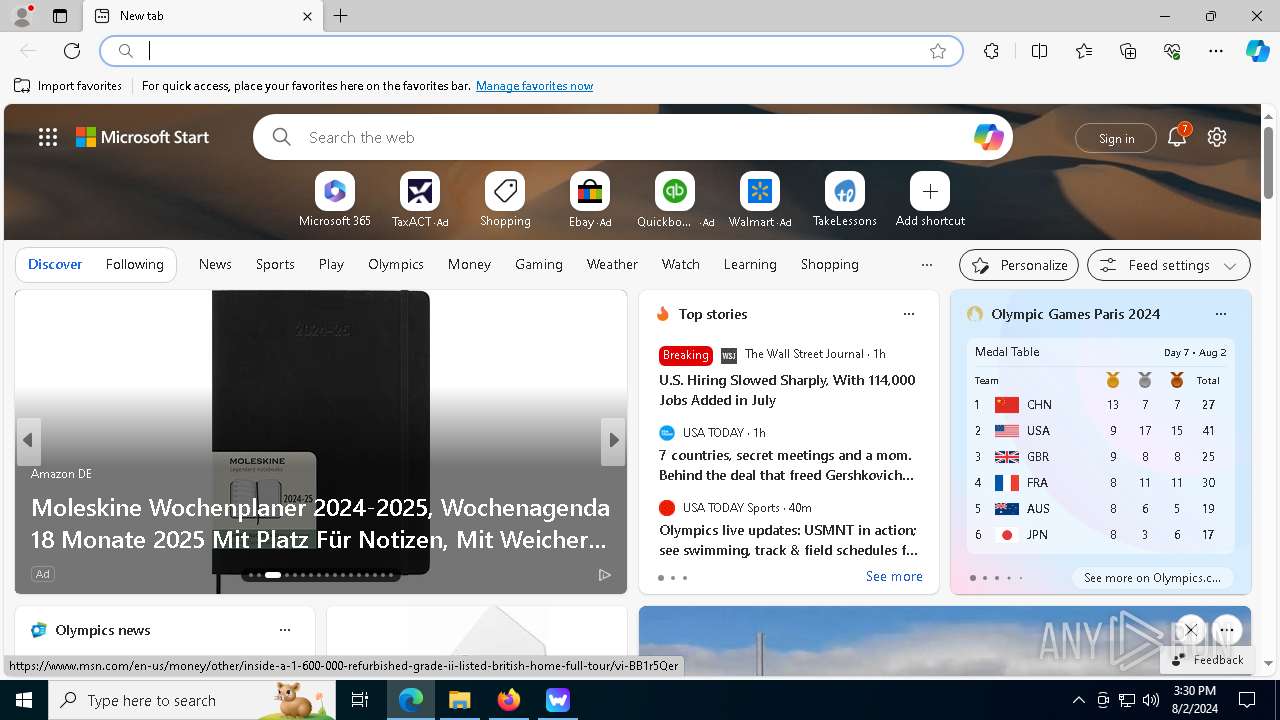This screenshot has height=720, width=1280.
Task: Click the Personalize button
Action: (x=1019, y=265)
